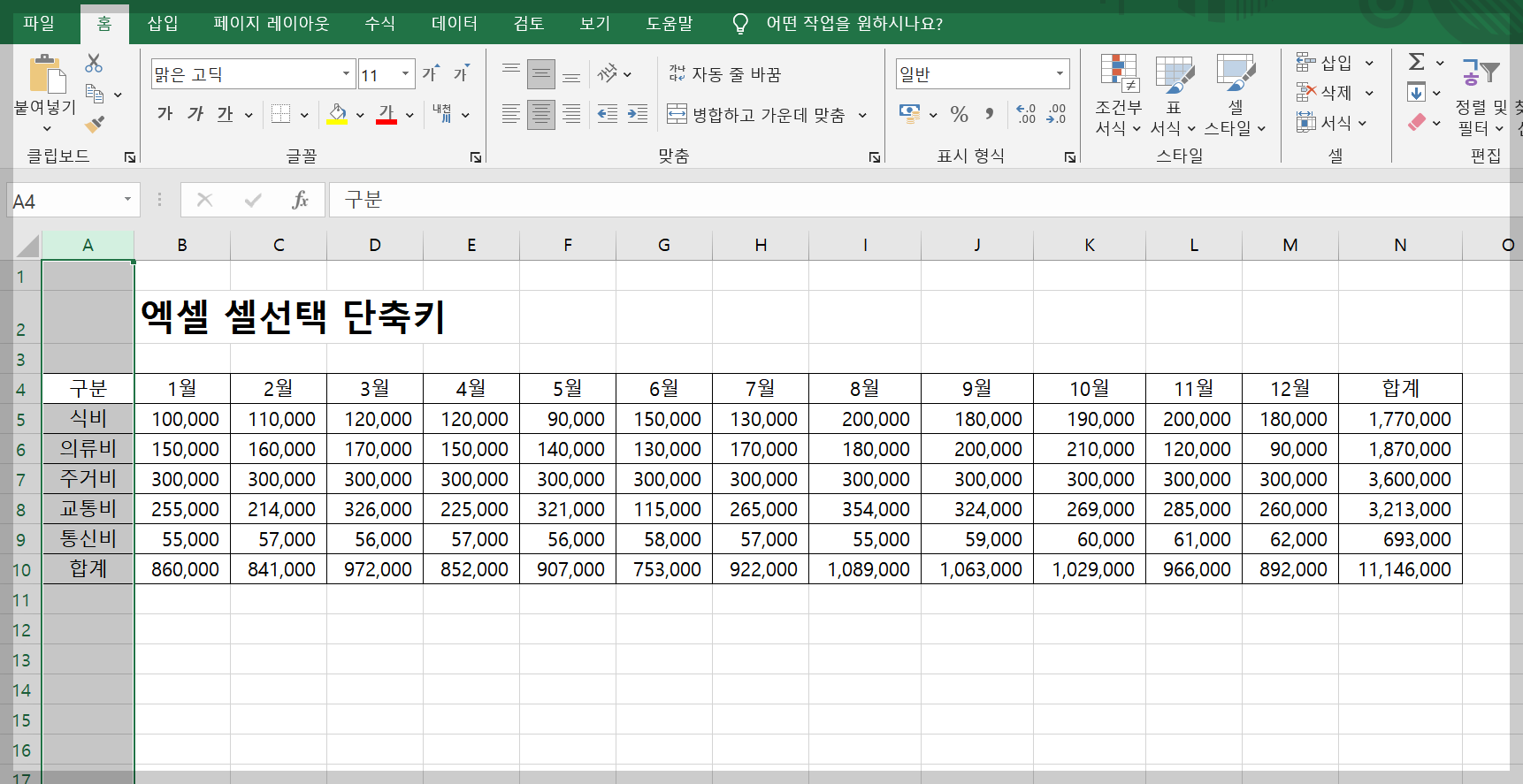The height and width of the screenshot is (784, 1523).
Task: Click the AutoSum sigma icon
Action: 1417,62
